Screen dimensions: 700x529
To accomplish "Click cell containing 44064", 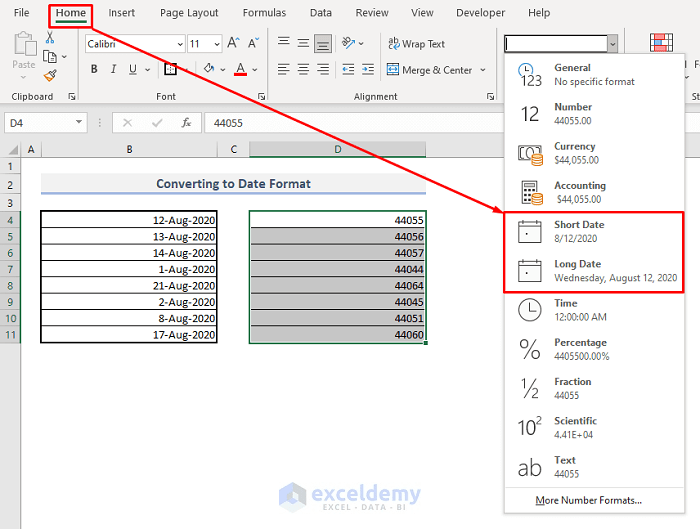I will coord(338,285).
